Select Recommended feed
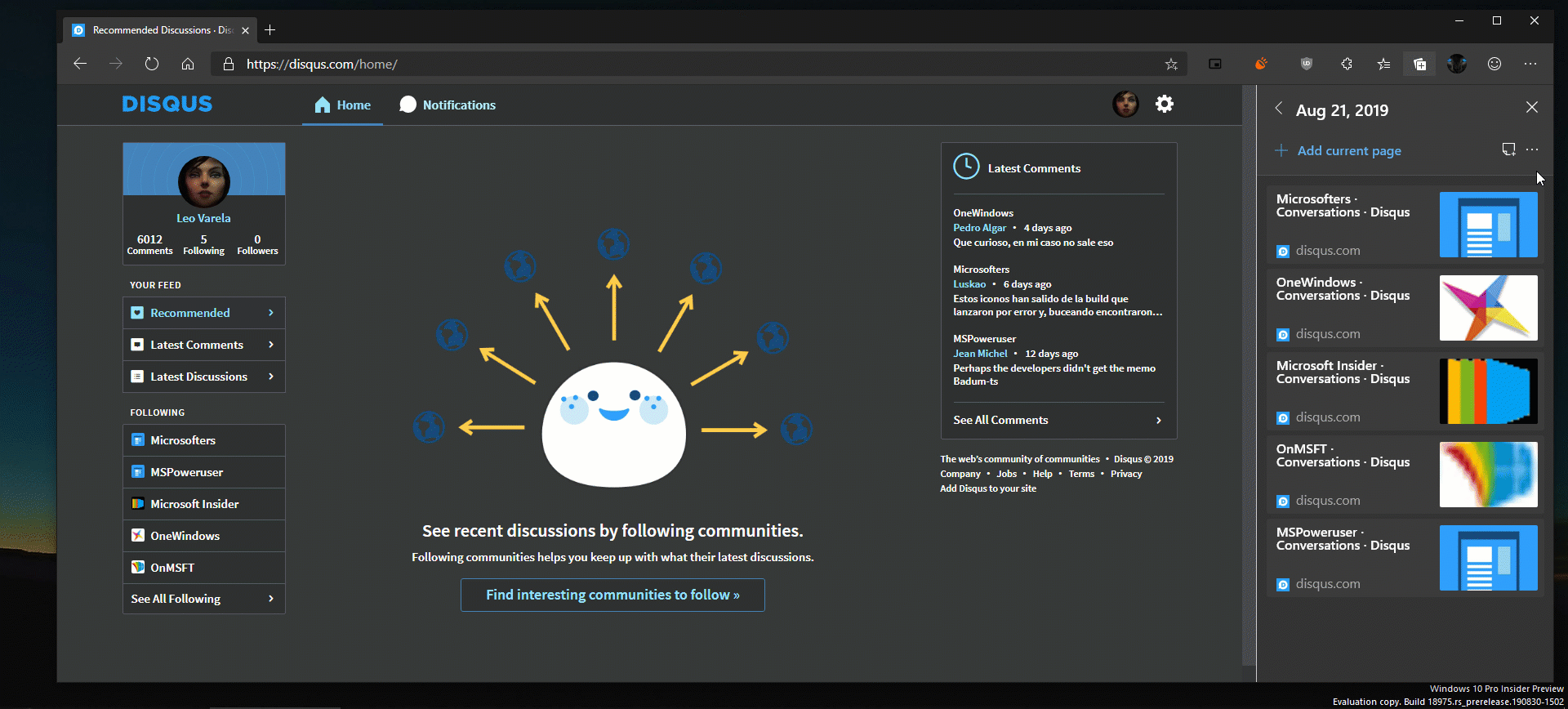The width and height of the screenshot is (1568, 709). click(x=204, y=313)
